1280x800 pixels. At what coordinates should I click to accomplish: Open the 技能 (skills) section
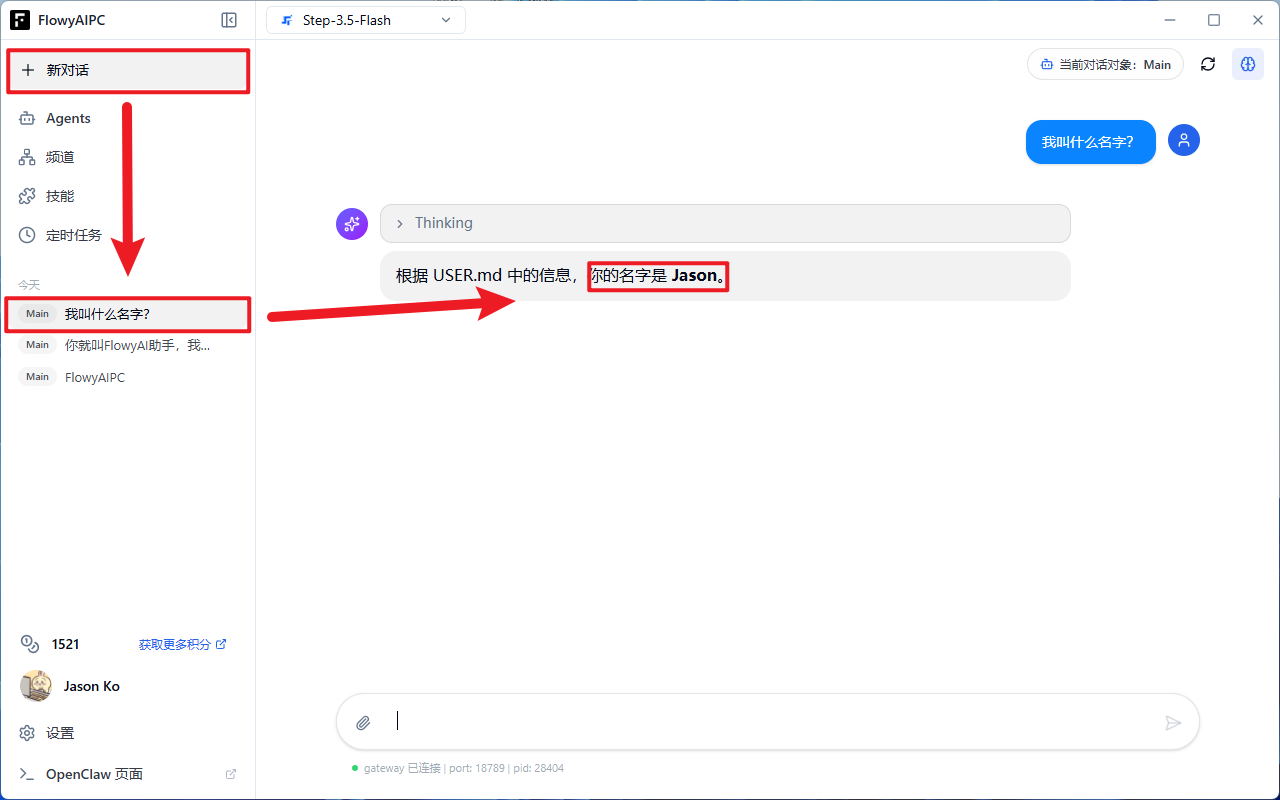pyautogui.click(x=59, y=195)
